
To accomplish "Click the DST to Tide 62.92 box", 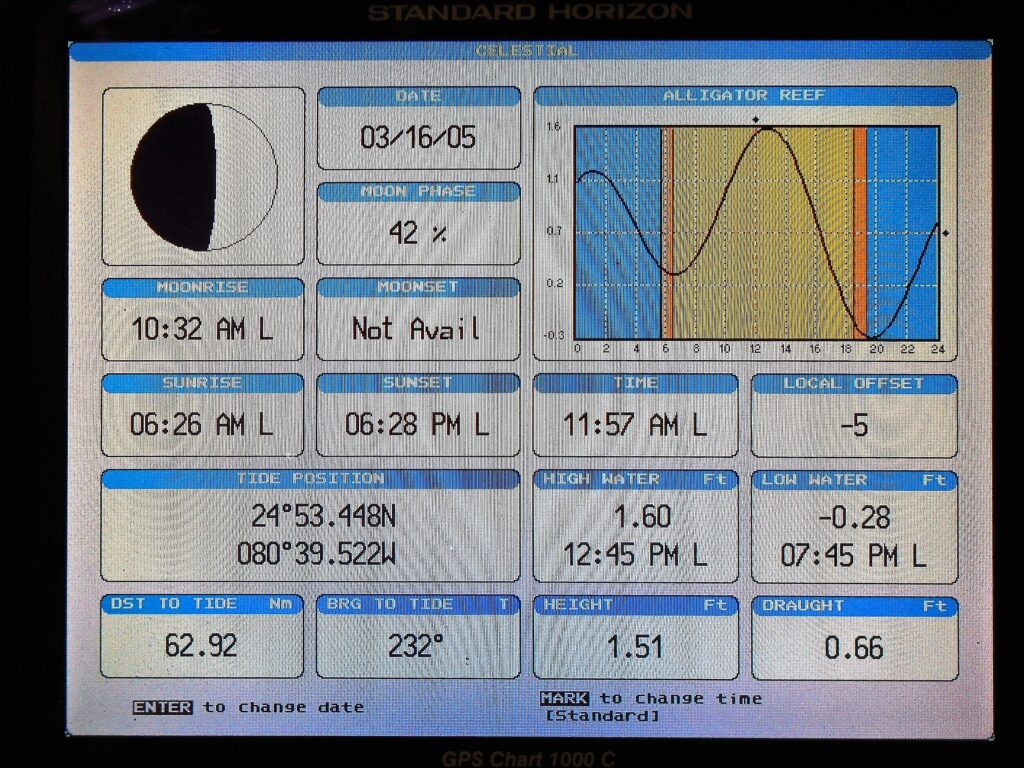I will (x=202, y=645).
